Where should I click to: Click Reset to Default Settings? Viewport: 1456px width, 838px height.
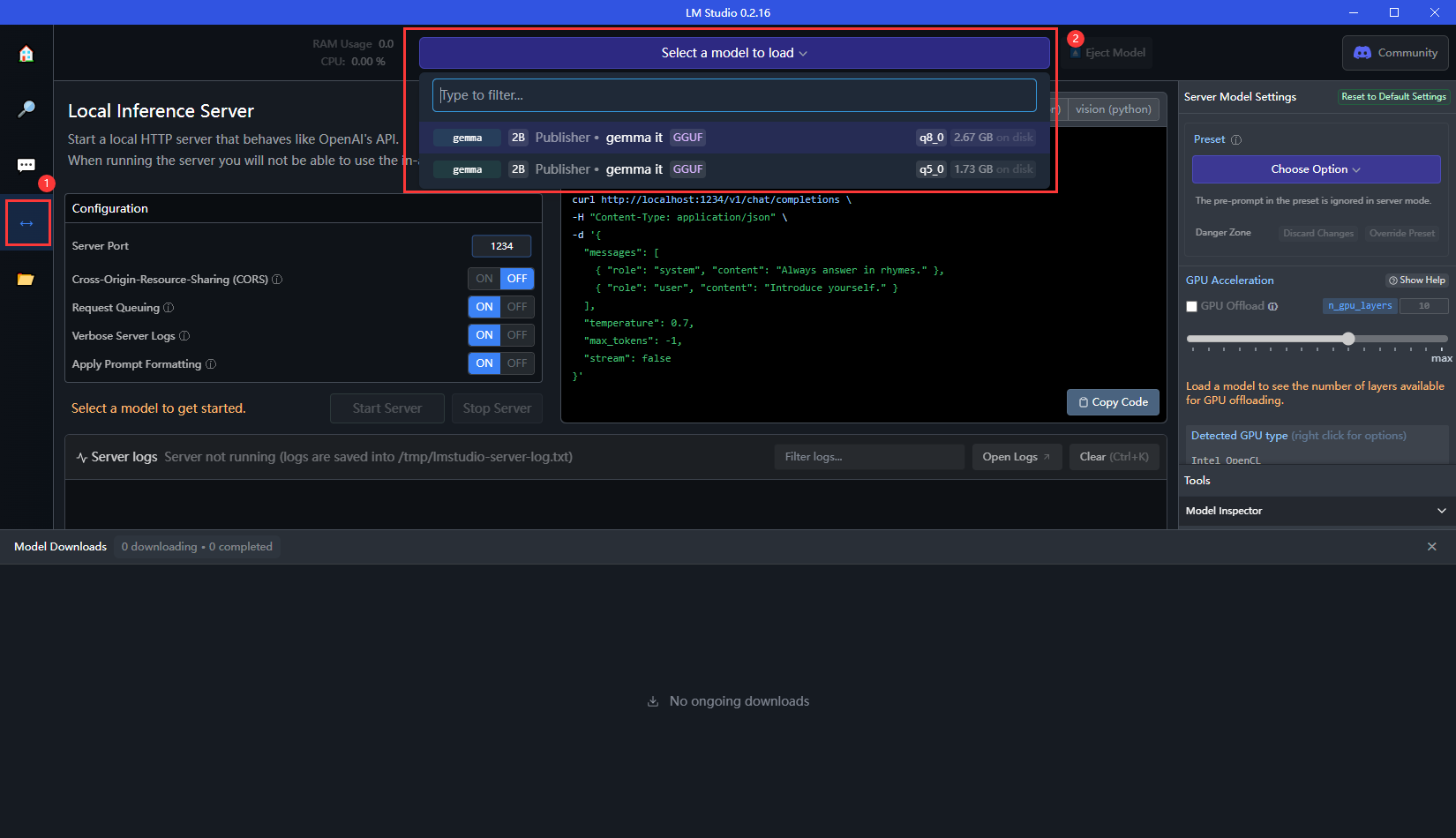click(1393, 97)
